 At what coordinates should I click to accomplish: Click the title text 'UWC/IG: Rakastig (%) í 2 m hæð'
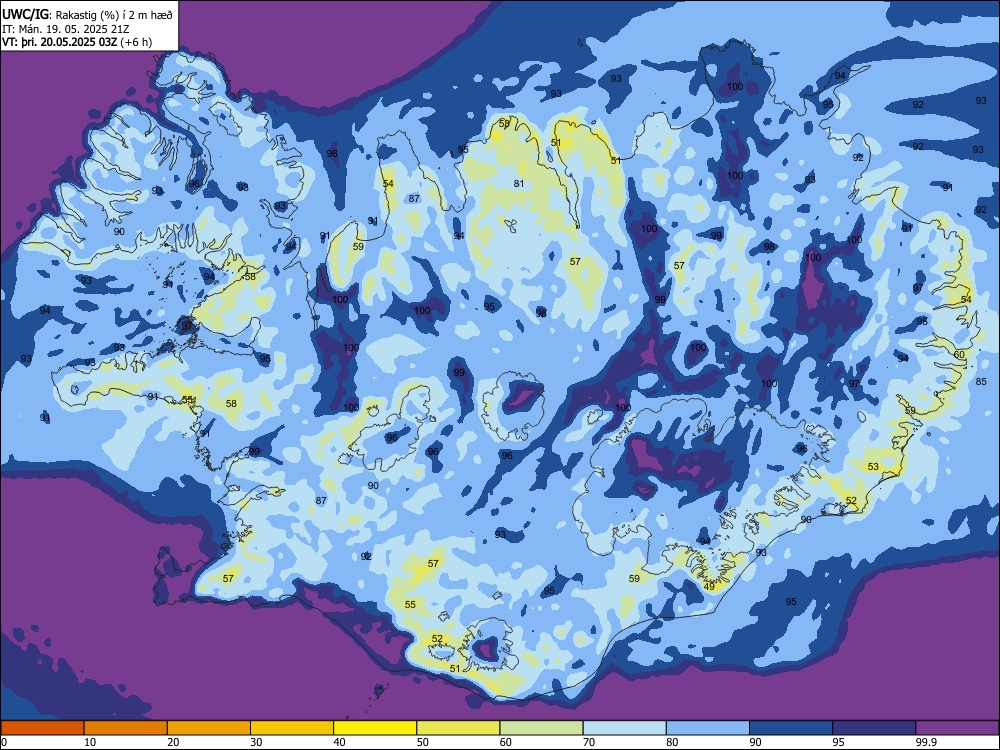tap(87, 15)
